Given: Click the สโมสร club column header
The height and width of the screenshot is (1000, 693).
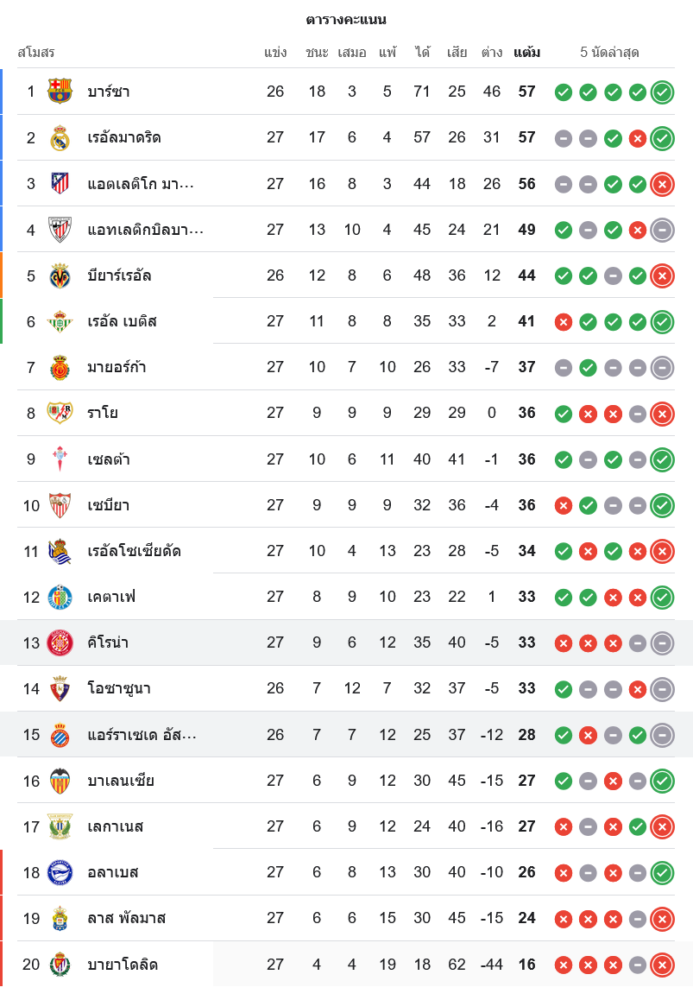Looking at the screenshot, I should tap(36, 52).
